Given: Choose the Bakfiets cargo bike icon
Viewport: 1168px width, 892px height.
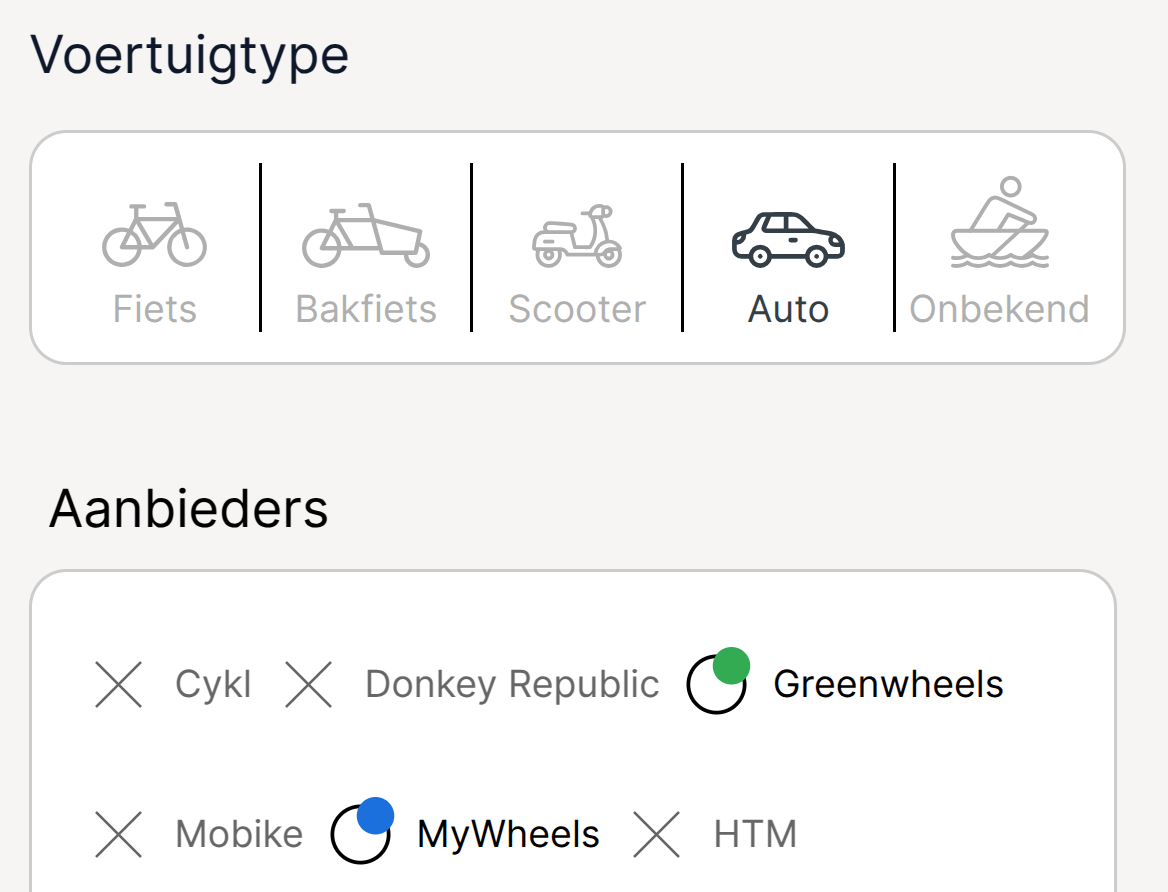Looking at the screenshot, I should tap(366, 234).
